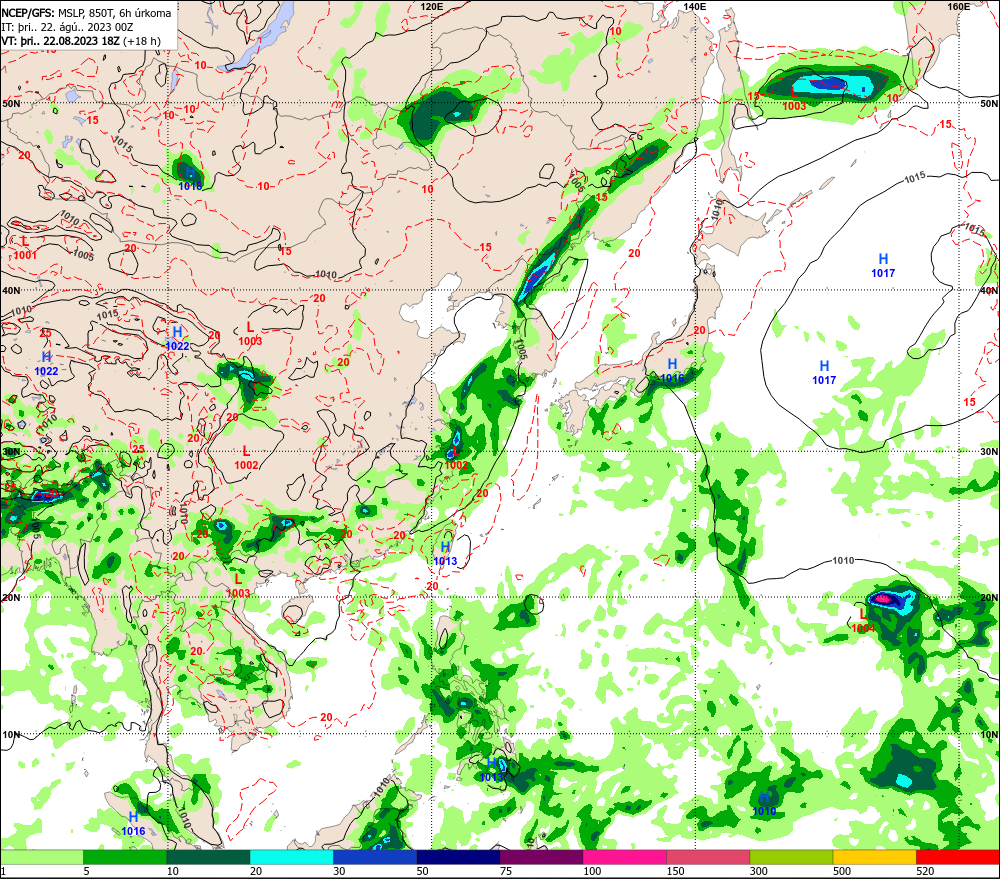This screenshot has width=1000, height=879.
Task: Click the legend tick label 500
Action: pos(842,871)
